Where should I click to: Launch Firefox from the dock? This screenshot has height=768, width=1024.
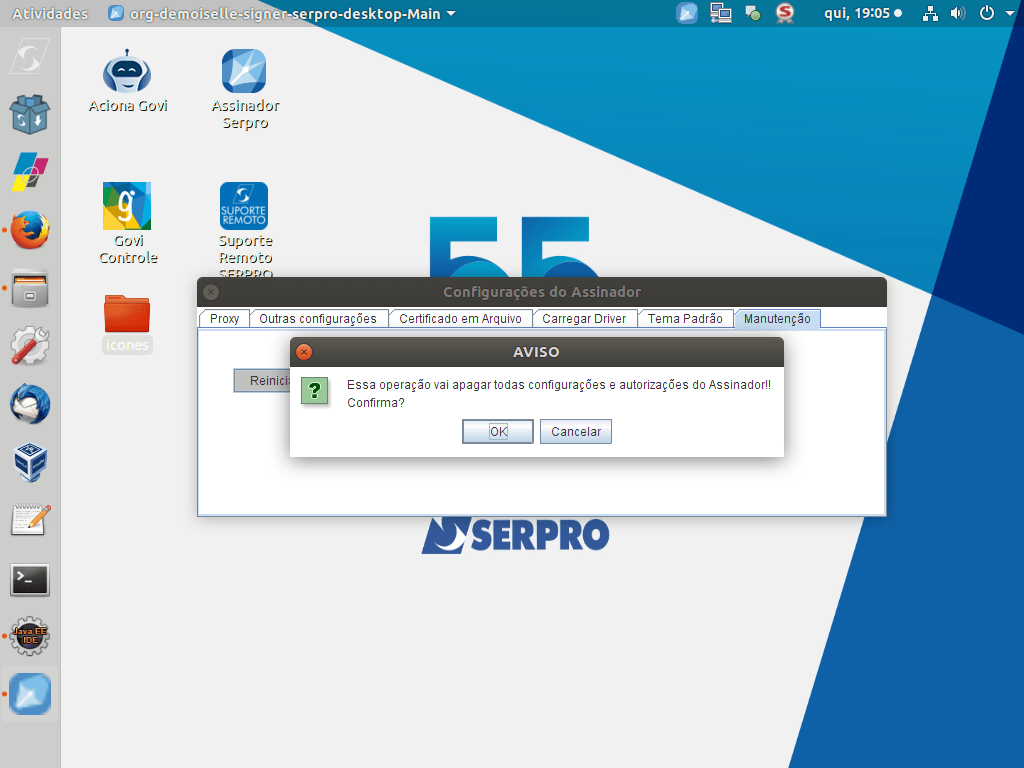point(30,231)
